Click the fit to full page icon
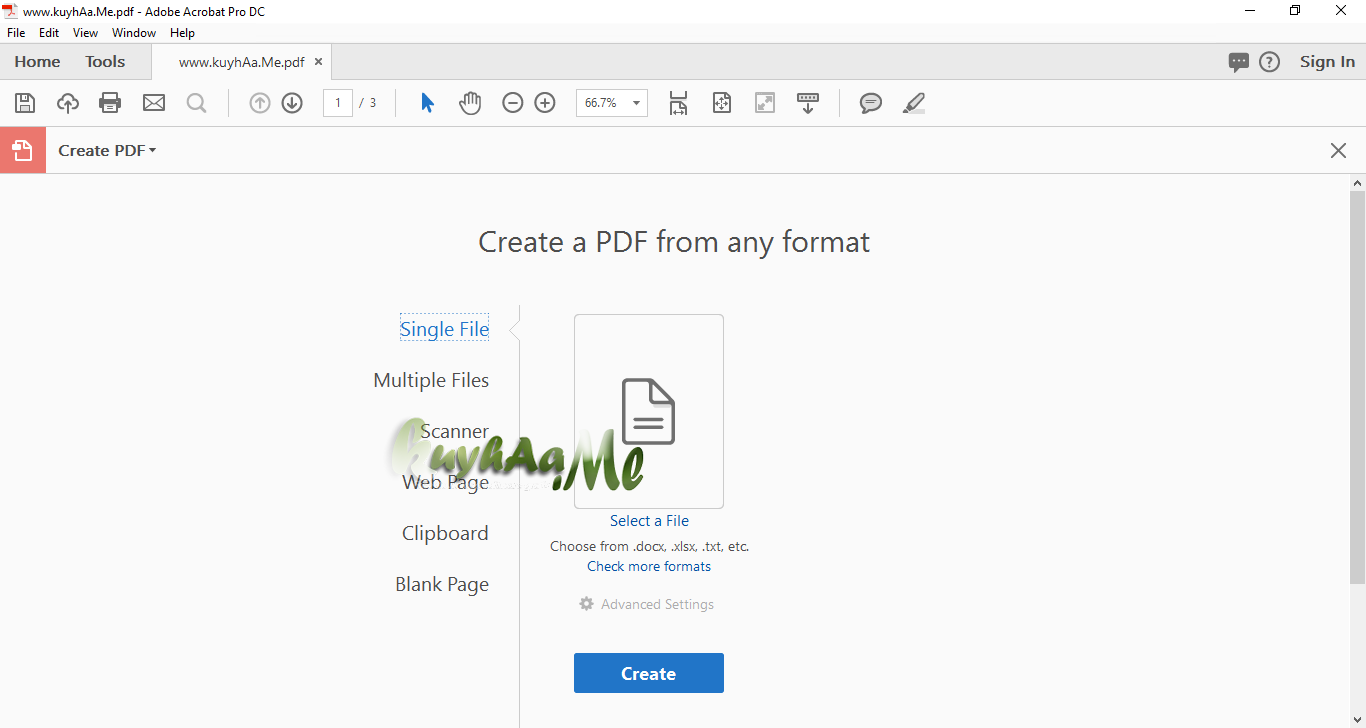Screen dimensions: 1366x728 point(722,103)
